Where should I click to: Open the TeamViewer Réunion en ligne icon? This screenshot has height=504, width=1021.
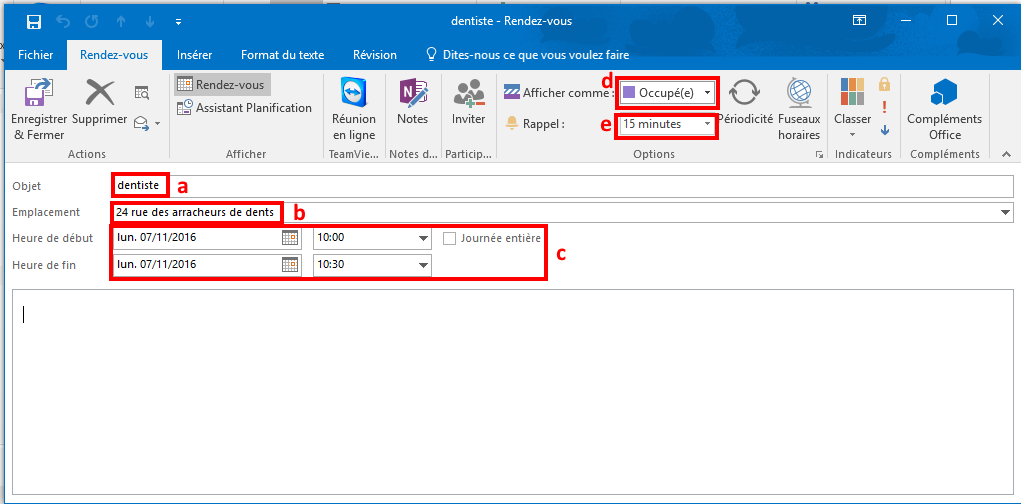[354, 92]
